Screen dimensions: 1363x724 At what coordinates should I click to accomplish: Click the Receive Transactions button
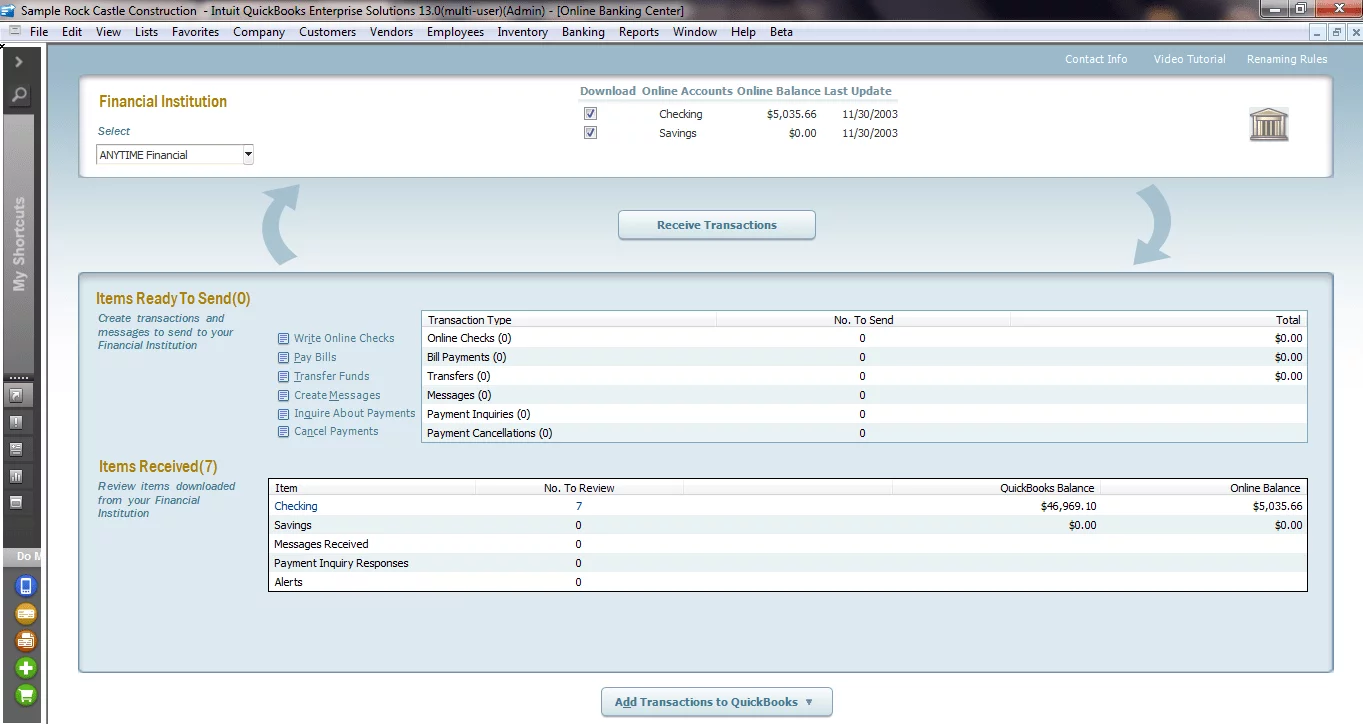point(716,224)
